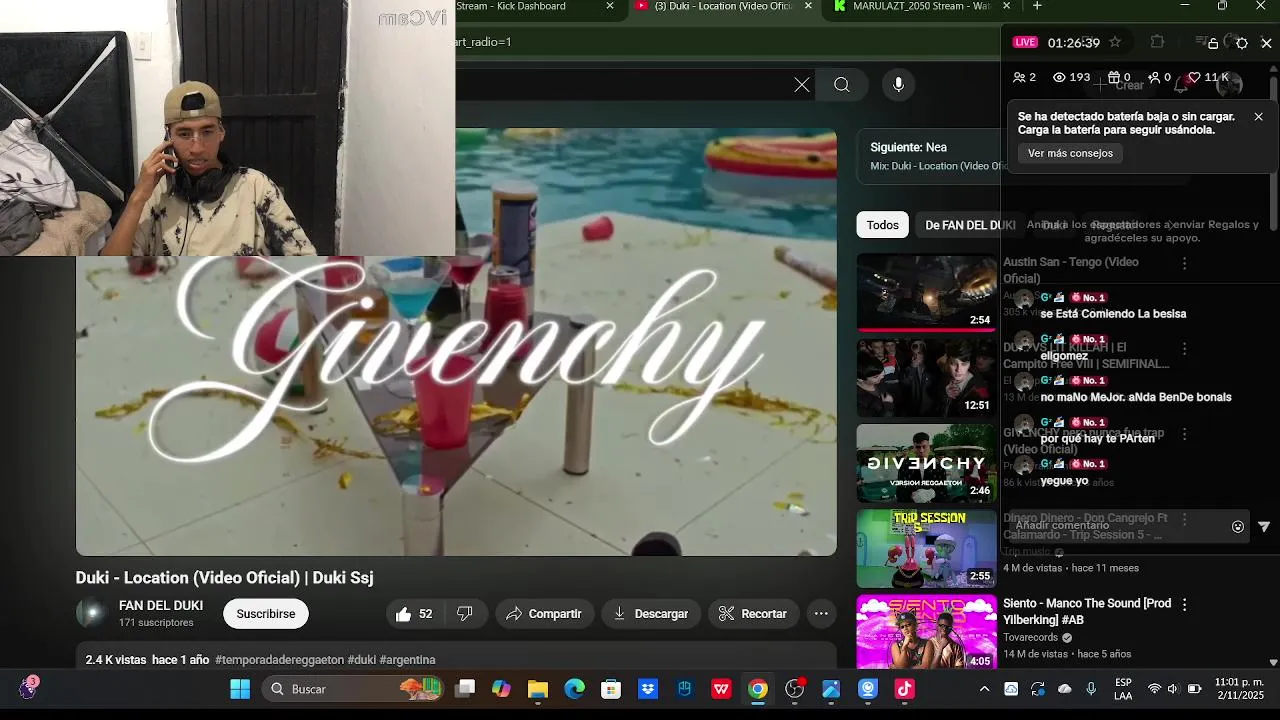This screenshot has width=1280, height=720.
Task: Open the #temporadadereggaeton hashtag
Action: click(x=279, y=660)
